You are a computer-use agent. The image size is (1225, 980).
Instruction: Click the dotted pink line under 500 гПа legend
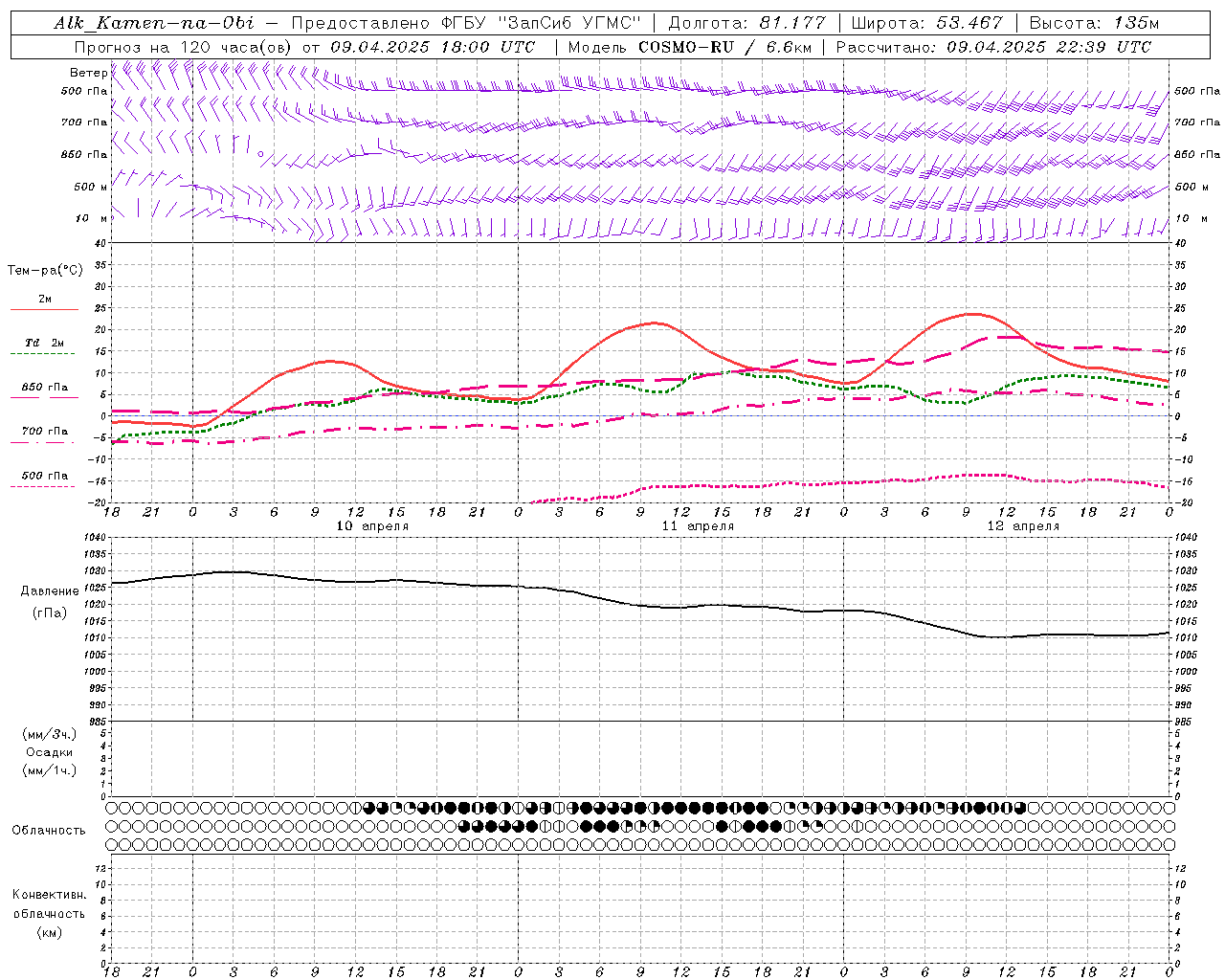[x=44, y=487]
